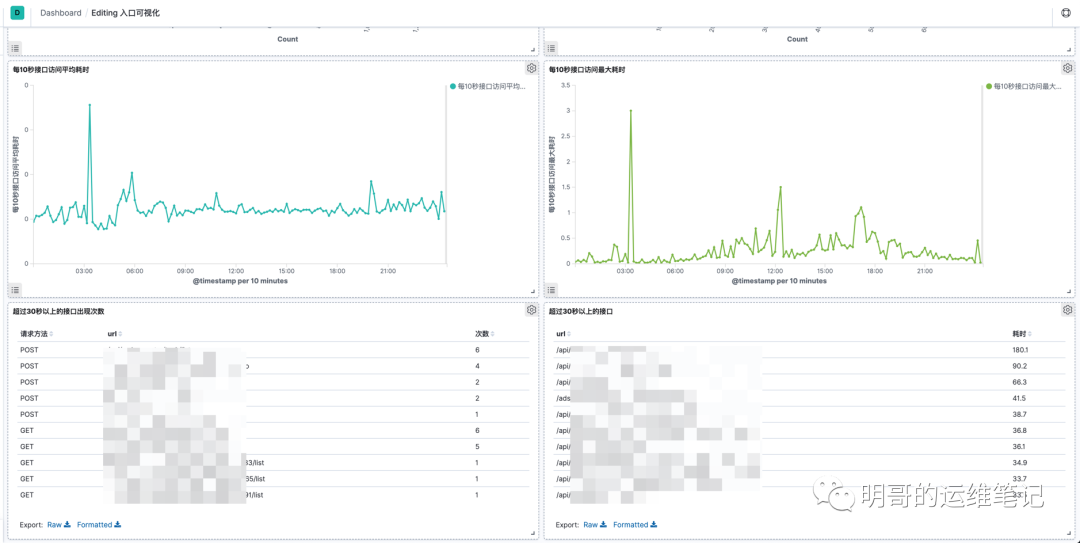Select the 38.7 耗时 value
The height and width of the screenshot is (543, 1080).
[x=1019, y=414]
